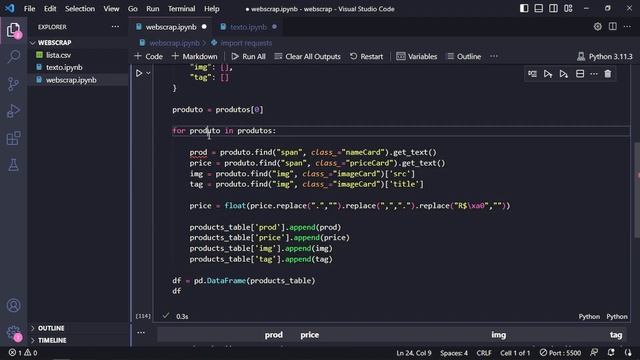Click Clear All Outputs
The image size is (640, 360).
(307, 56)
